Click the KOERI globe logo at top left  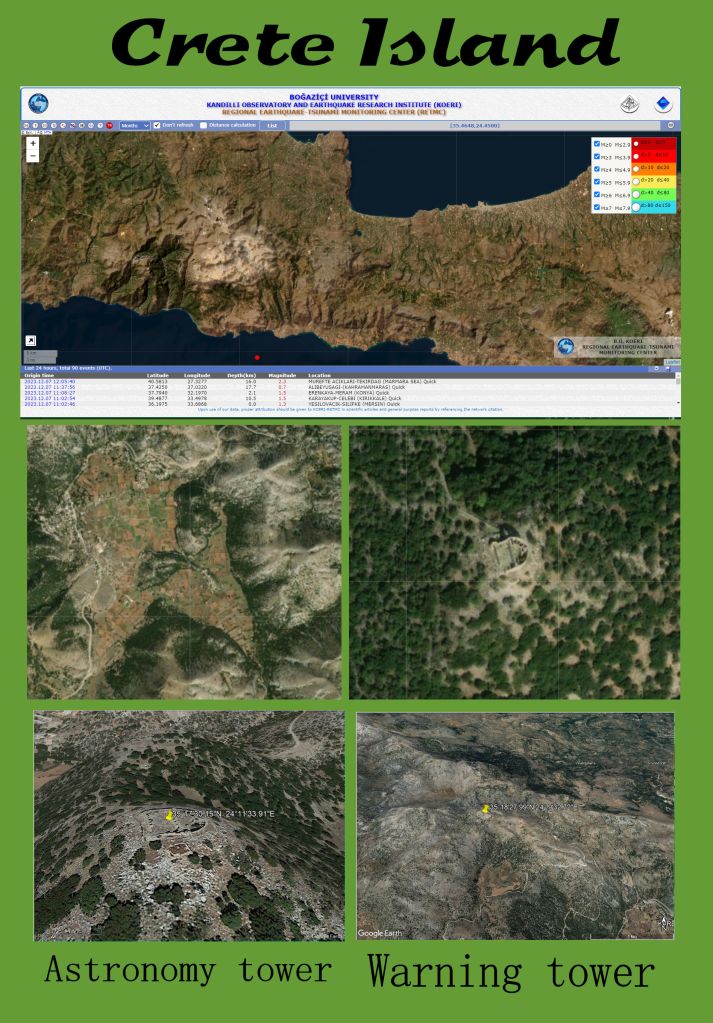coord(38,103)
